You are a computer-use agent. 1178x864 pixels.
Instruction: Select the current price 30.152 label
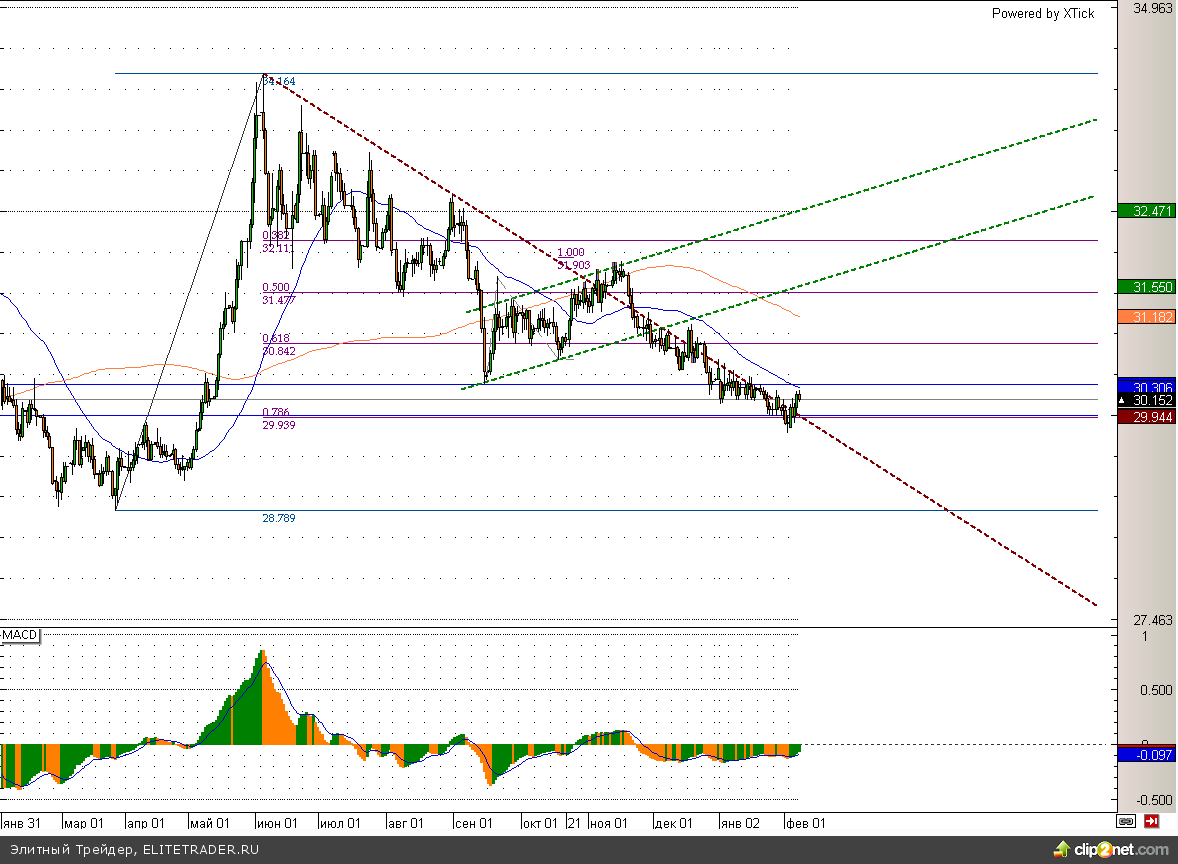click(x=1146, y=400)
